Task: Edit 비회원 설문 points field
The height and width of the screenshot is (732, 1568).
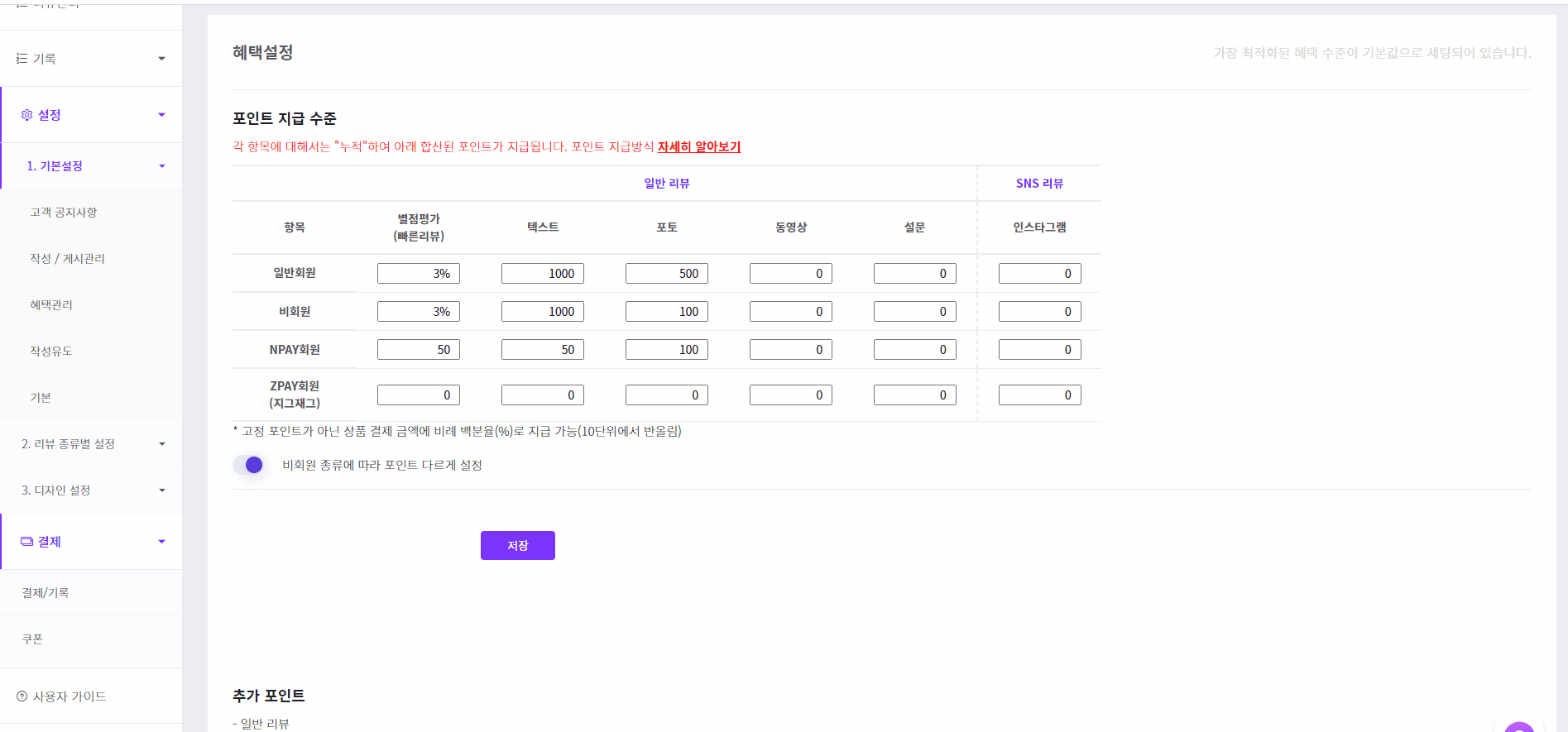Action: click(x=915, y=312)
